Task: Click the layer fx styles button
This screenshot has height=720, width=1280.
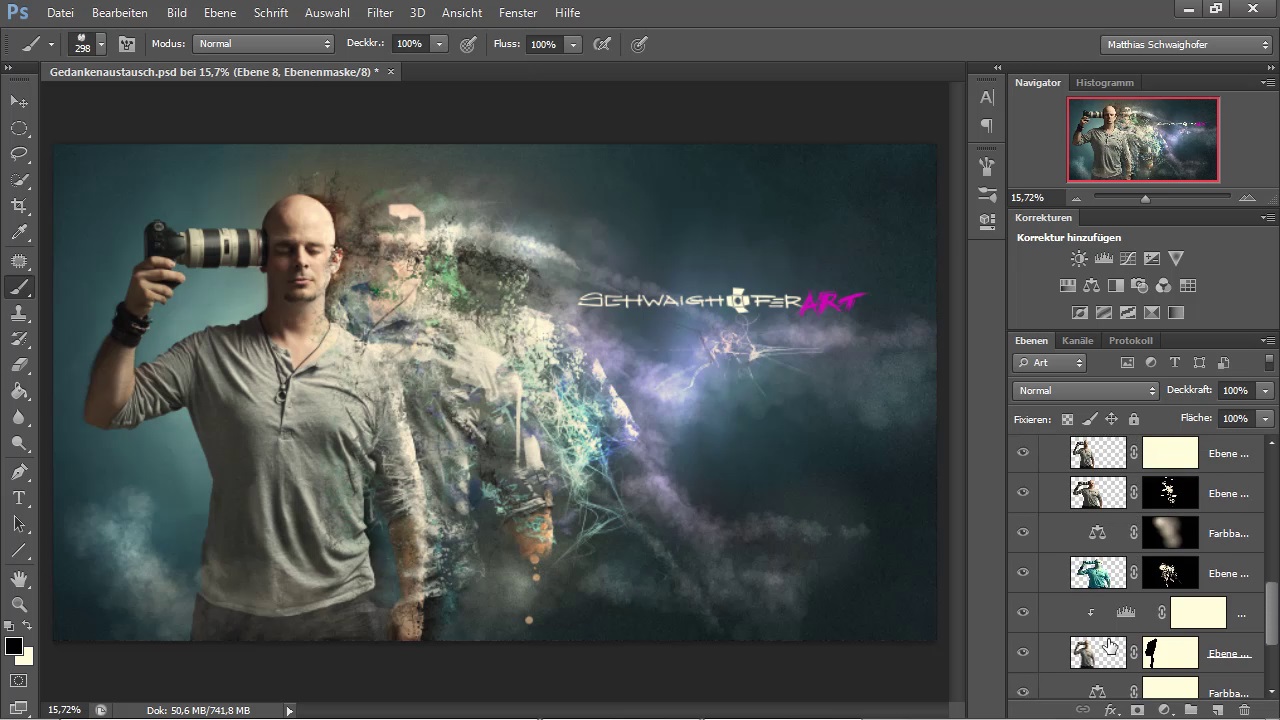Action: 1110,710
